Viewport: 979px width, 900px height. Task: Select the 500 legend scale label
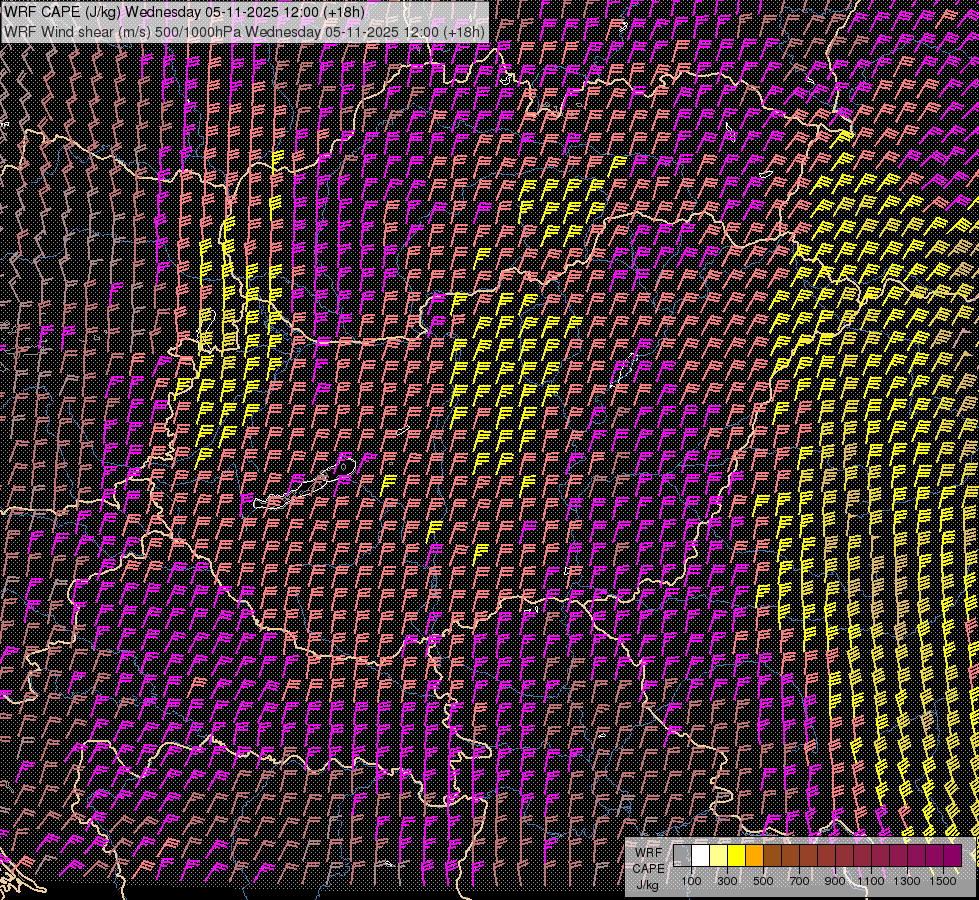tap(763, 880)
